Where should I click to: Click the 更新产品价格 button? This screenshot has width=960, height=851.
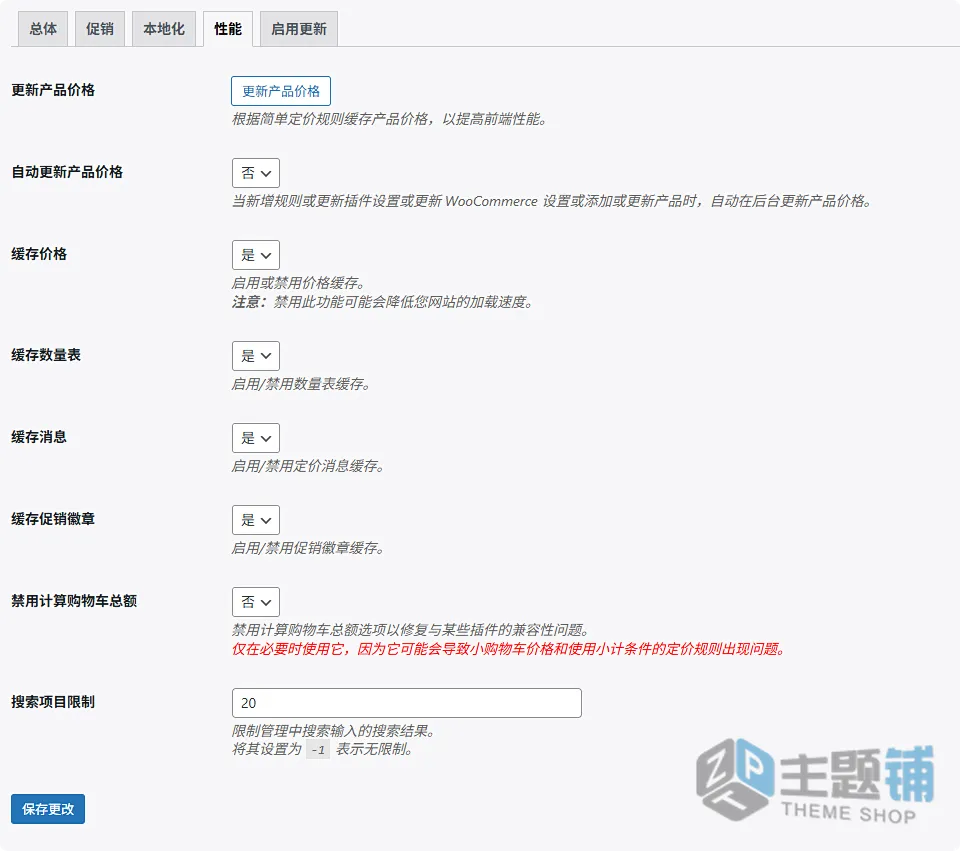(281, 91)
